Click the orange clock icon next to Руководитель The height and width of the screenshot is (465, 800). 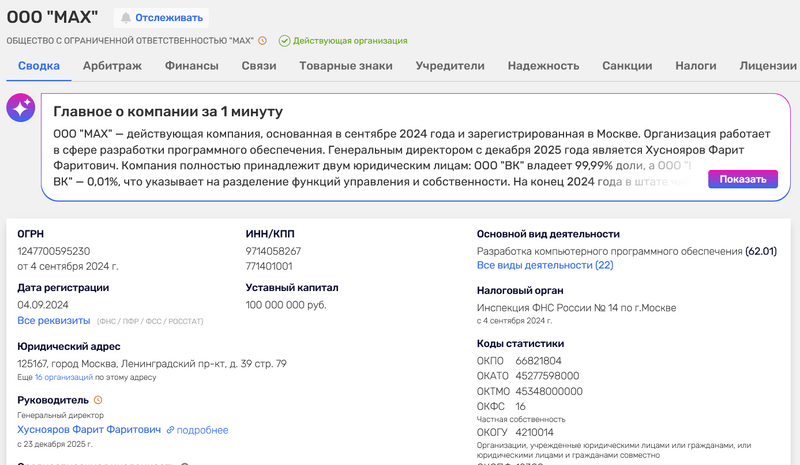[x=98, y=400]
